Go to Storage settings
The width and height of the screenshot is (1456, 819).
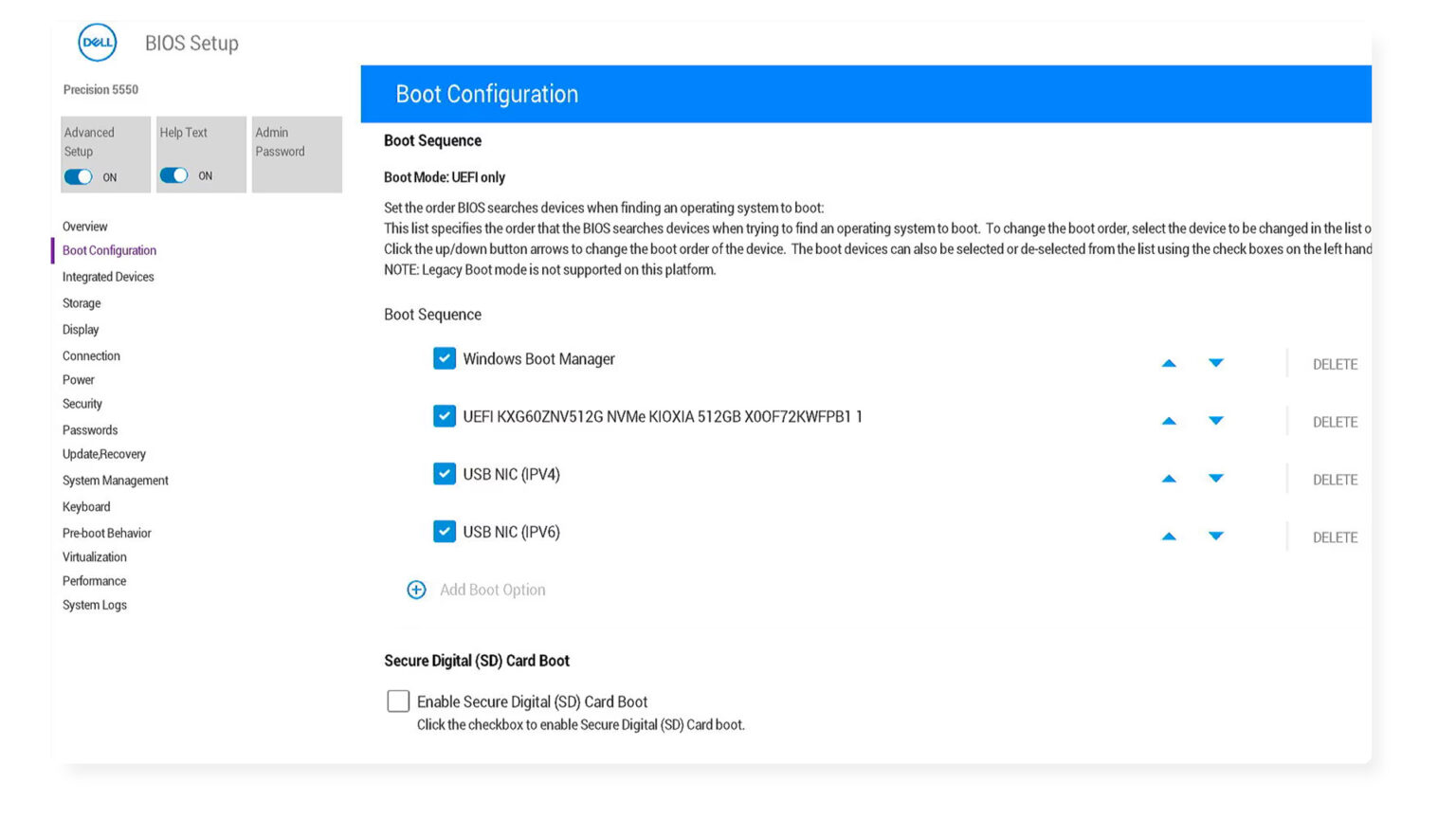click(82, 303)
